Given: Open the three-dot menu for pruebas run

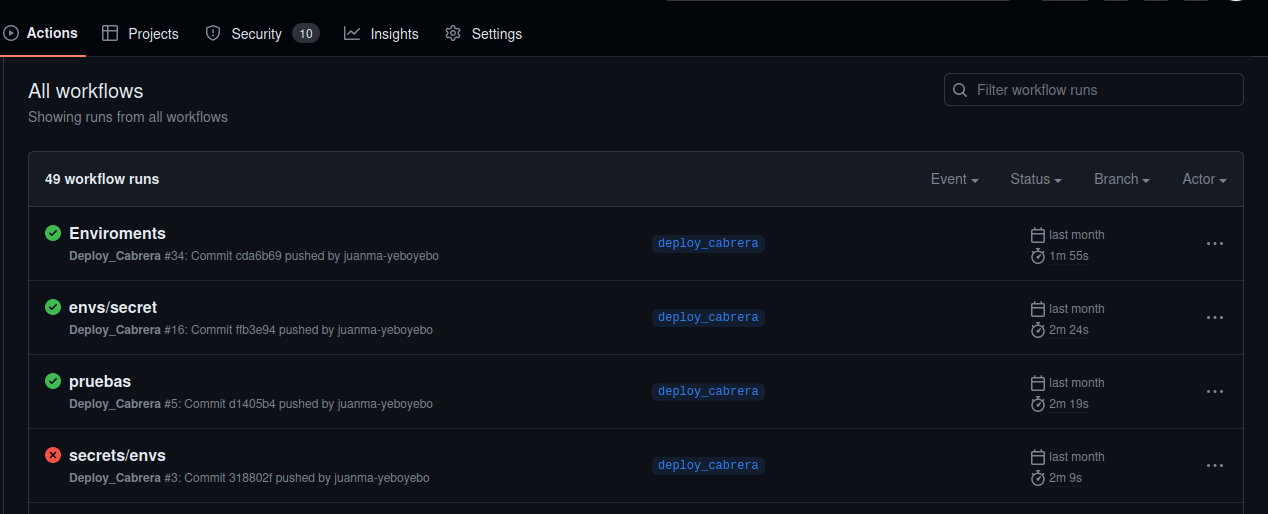Looking at the screenshot, I should coord(1215,391).
